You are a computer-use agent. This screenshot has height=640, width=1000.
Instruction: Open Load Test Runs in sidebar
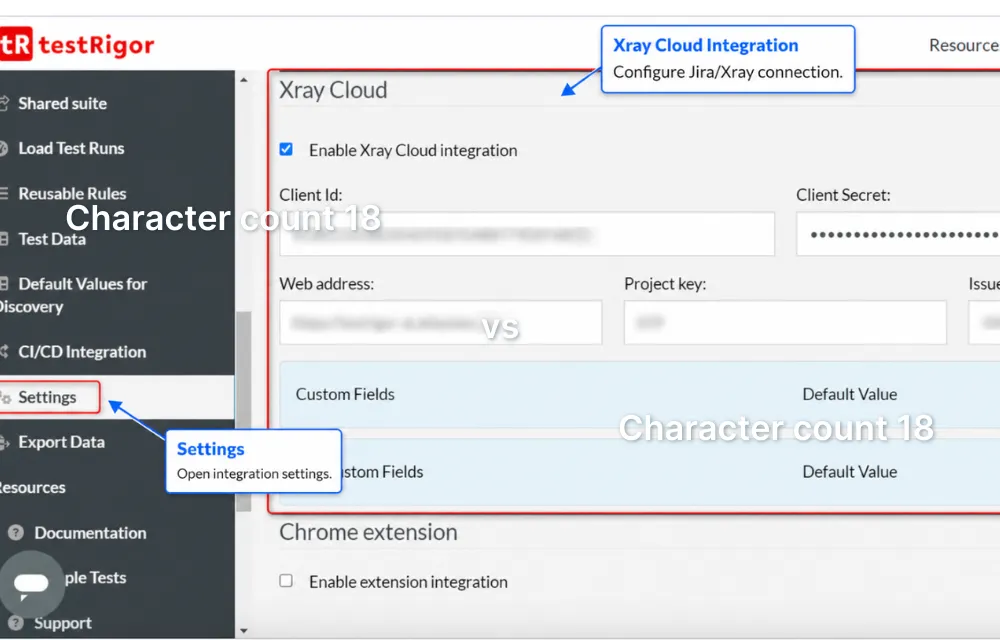[x=71, y=149]
